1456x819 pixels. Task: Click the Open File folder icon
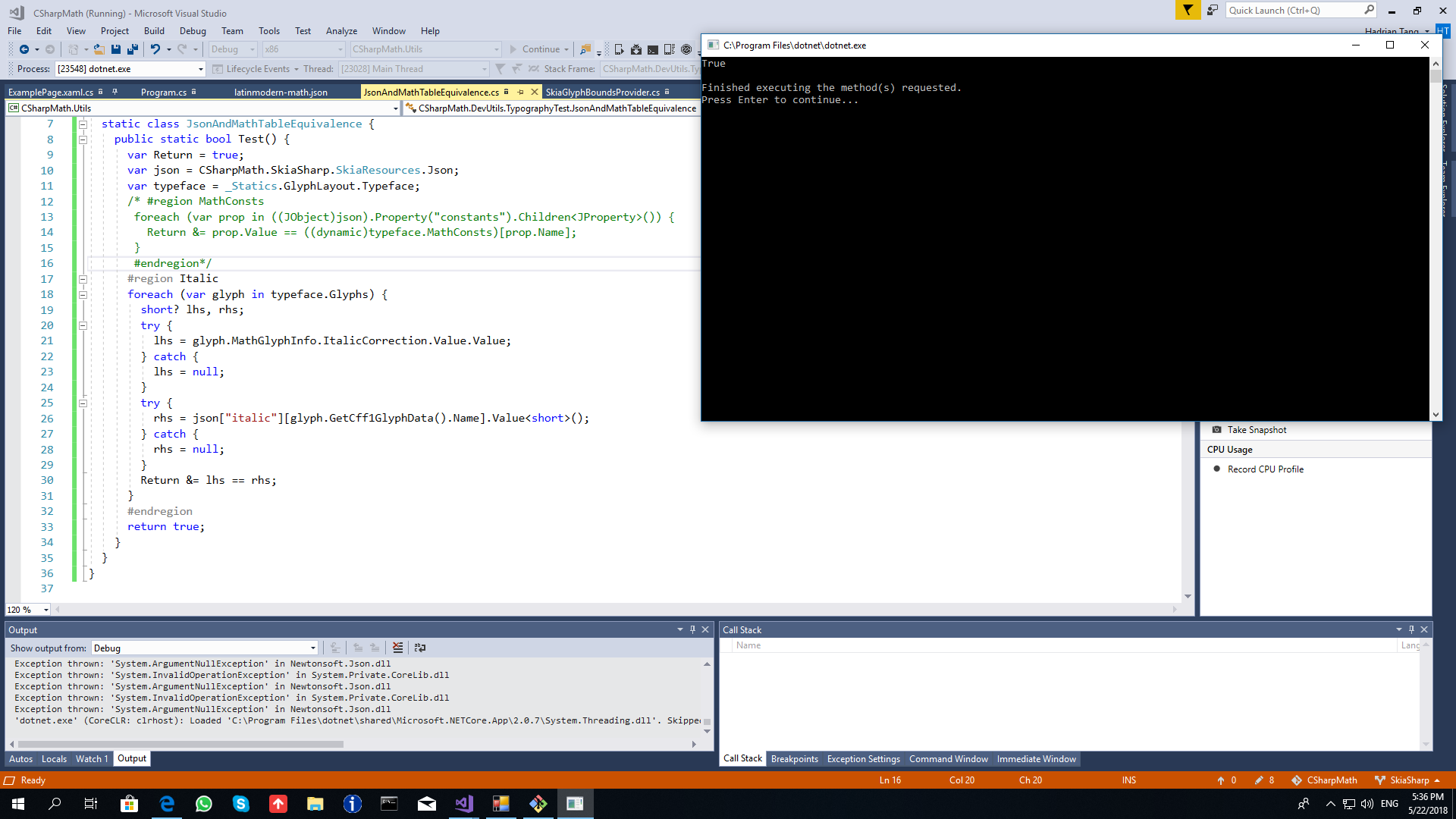(99, 49)
